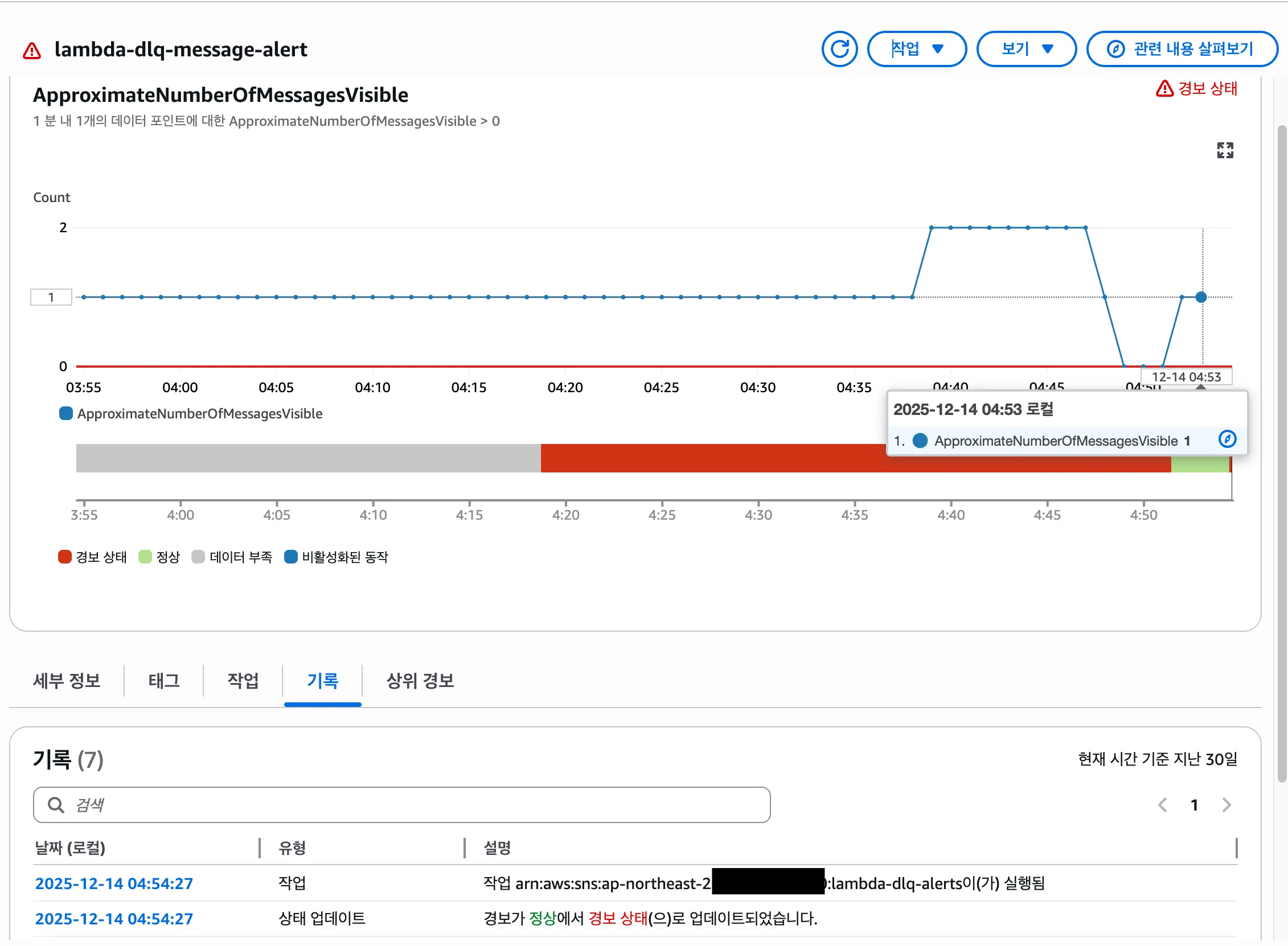This screenshot has height=946, width=1288.
Task: Toggle ApproximateNumberOfMessagesVisible legend series
Action: coord(191,414)
